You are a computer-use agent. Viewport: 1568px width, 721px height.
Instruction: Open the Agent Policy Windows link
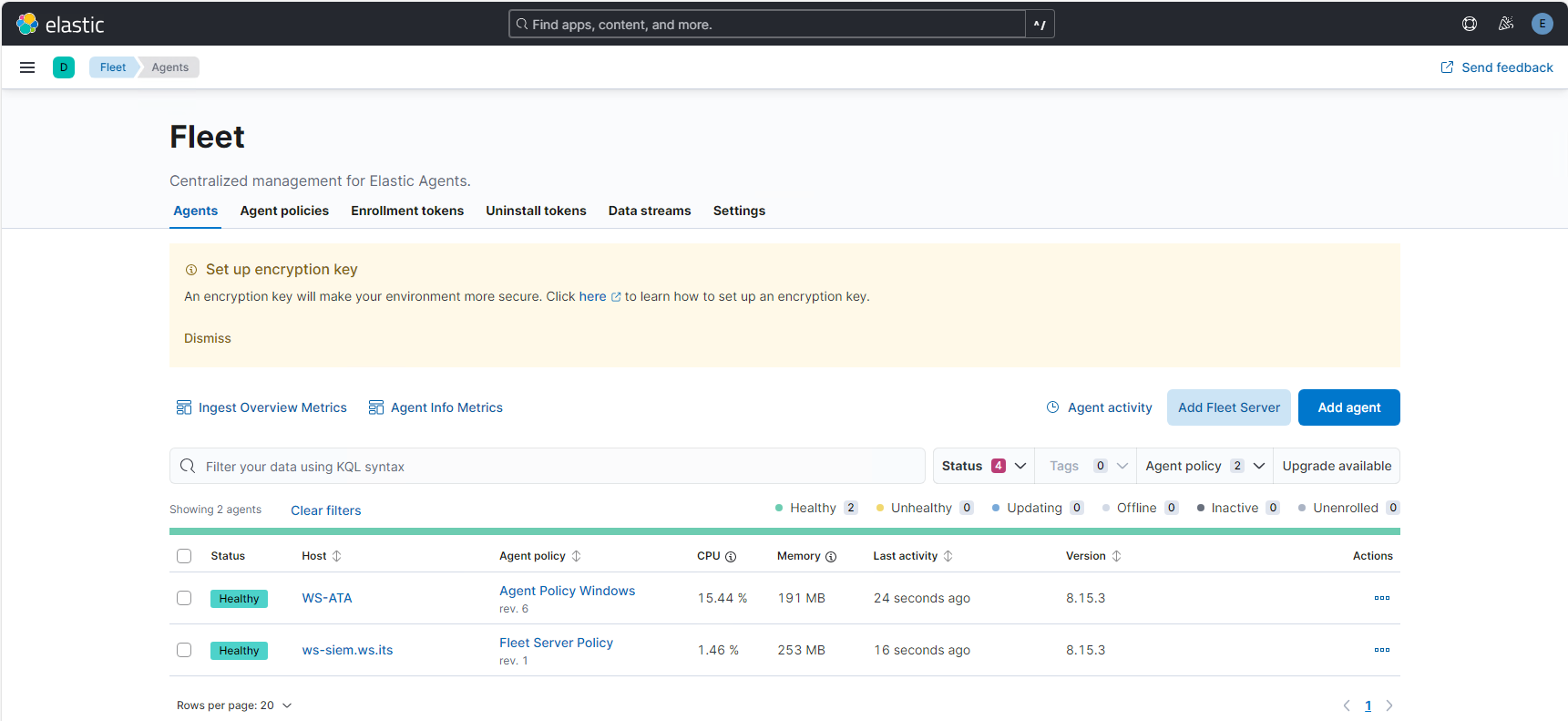[x=567, y=591]
